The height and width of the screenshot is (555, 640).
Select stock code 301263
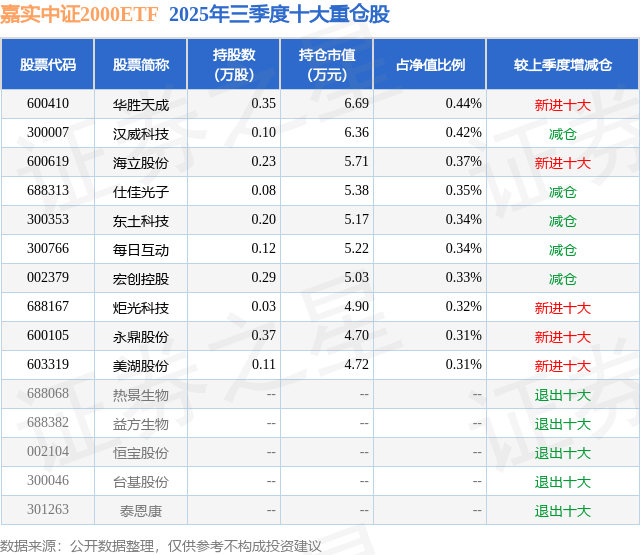48,509
